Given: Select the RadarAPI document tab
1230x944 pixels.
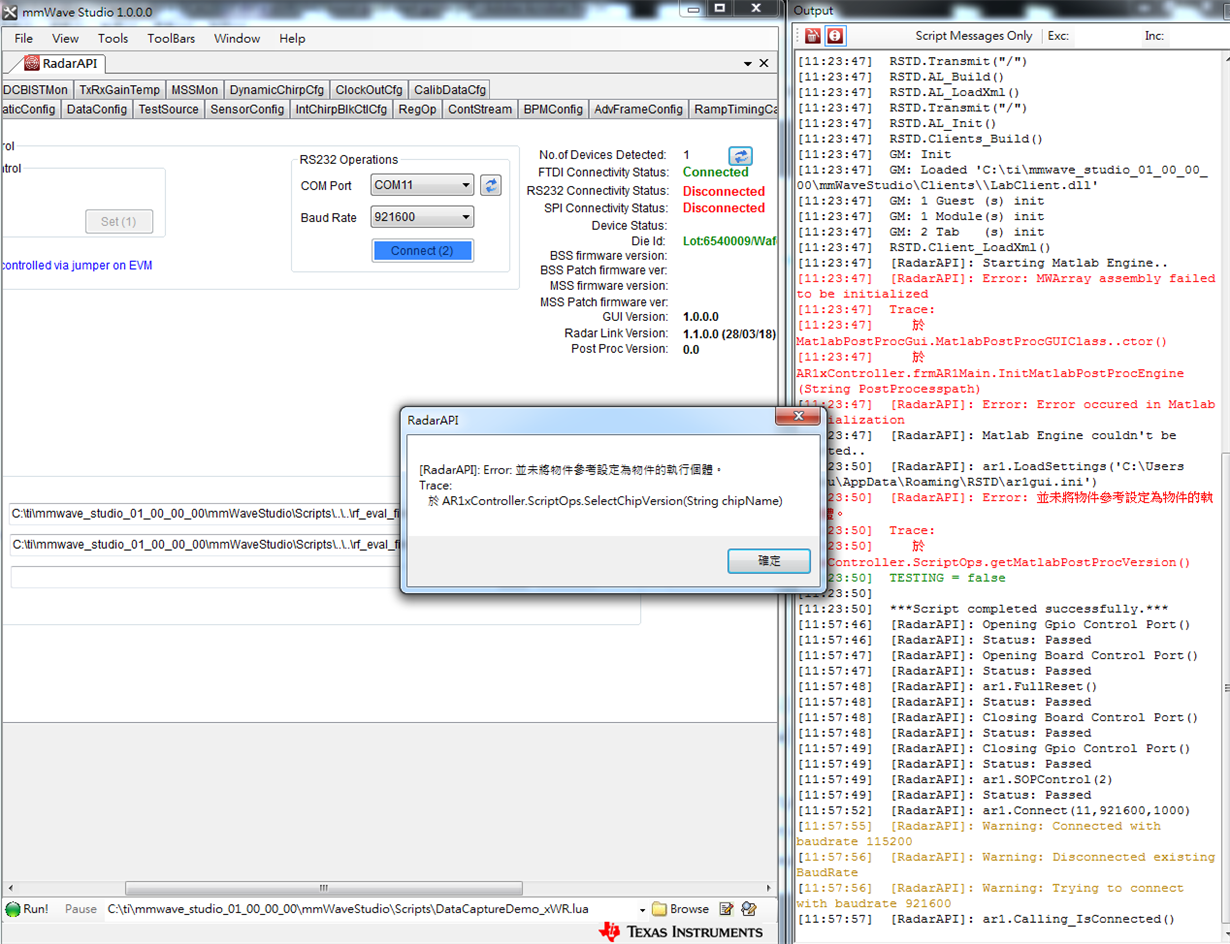Looking at the screenshot, I should pos(62,63).
